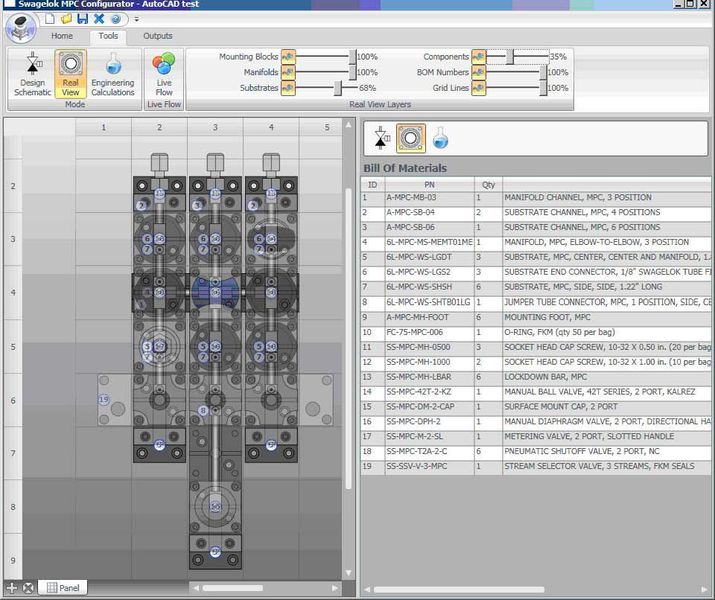Create a new file from quick toolbar
Image resolution: width=715 pixels, height=600 pixels.
point(50,19)
